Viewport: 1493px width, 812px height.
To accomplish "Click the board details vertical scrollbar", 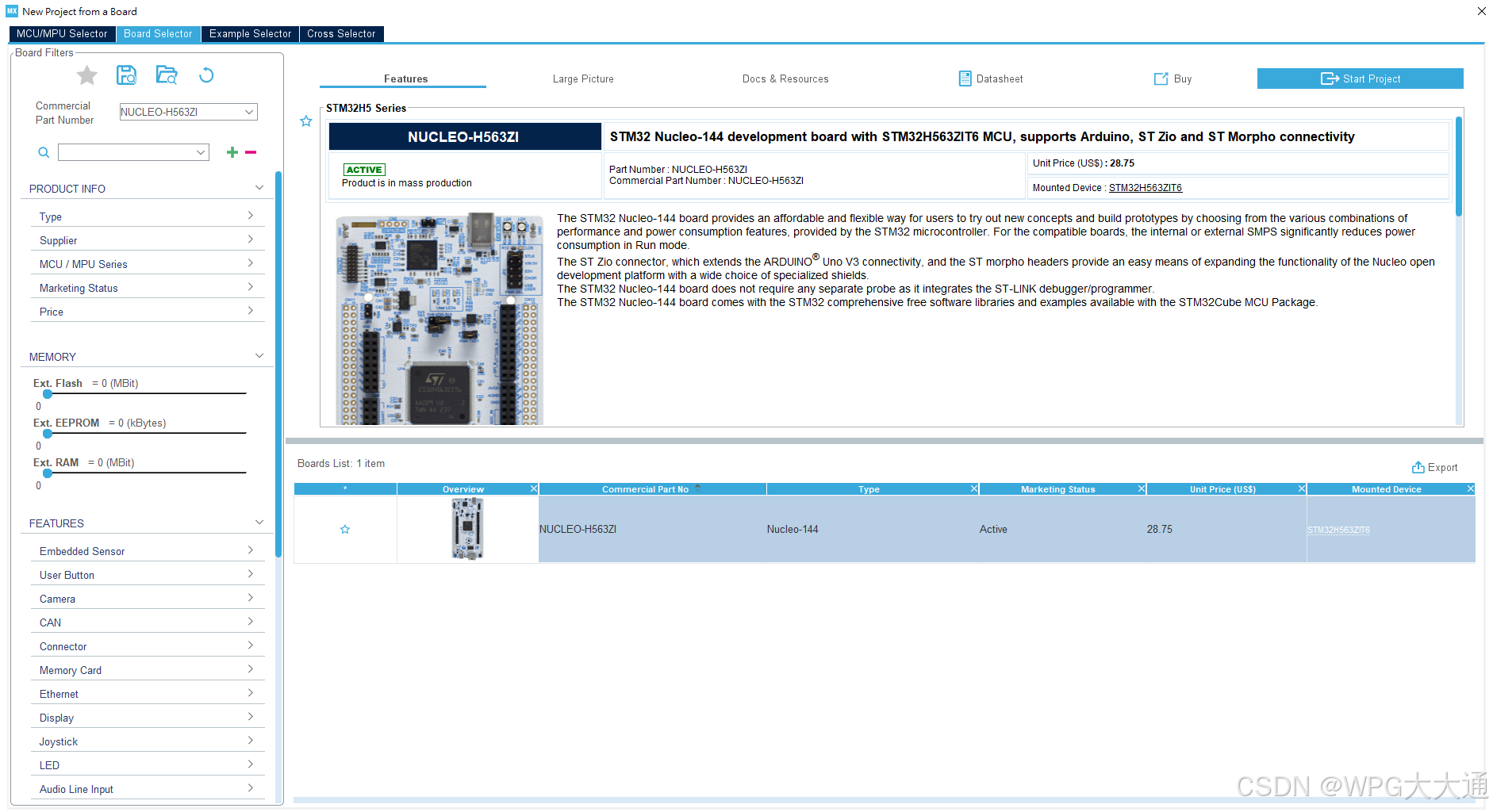I will (1458, 167).
